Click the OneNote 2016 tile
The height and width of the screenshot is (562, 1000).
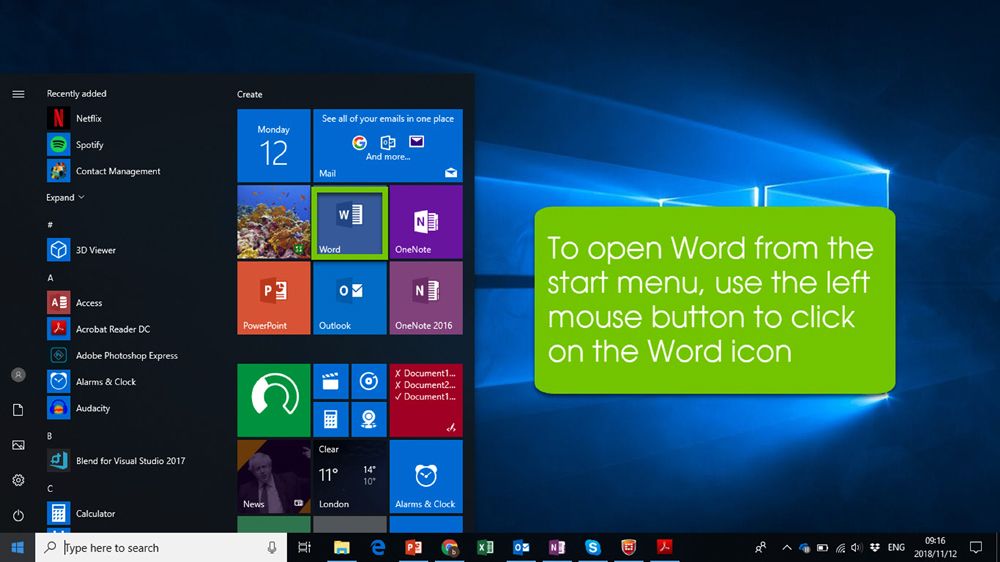[426, 298]
